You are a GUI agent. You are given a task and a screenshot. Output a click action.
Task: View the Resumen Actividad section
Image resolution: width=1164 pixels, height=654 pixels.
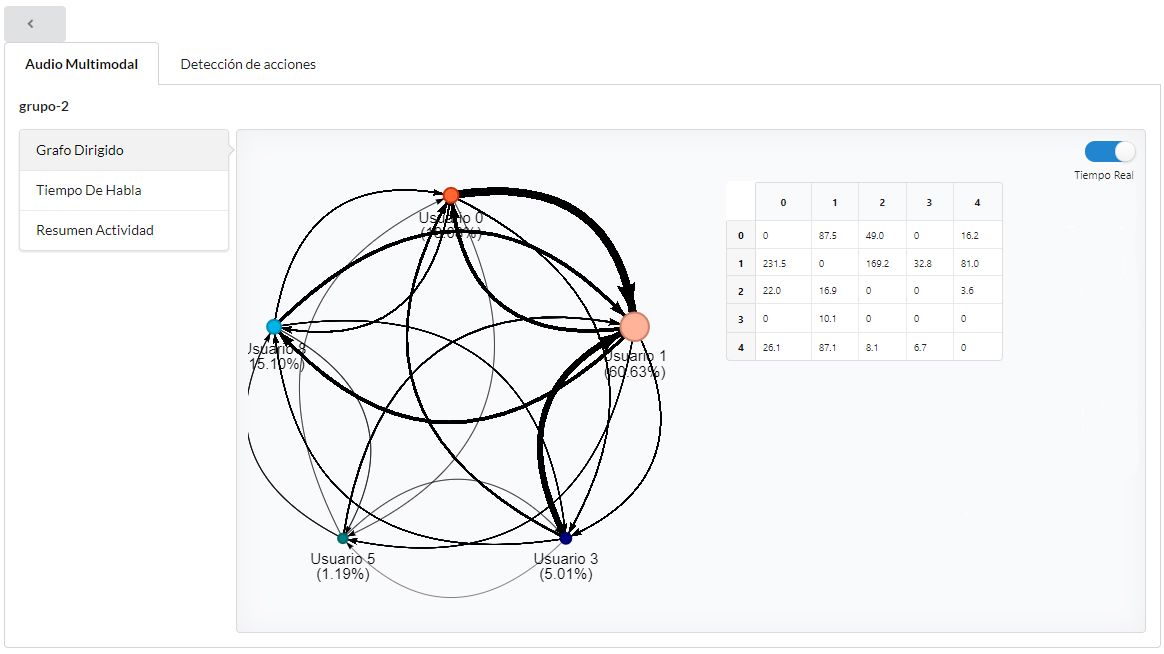coord(95,230)
